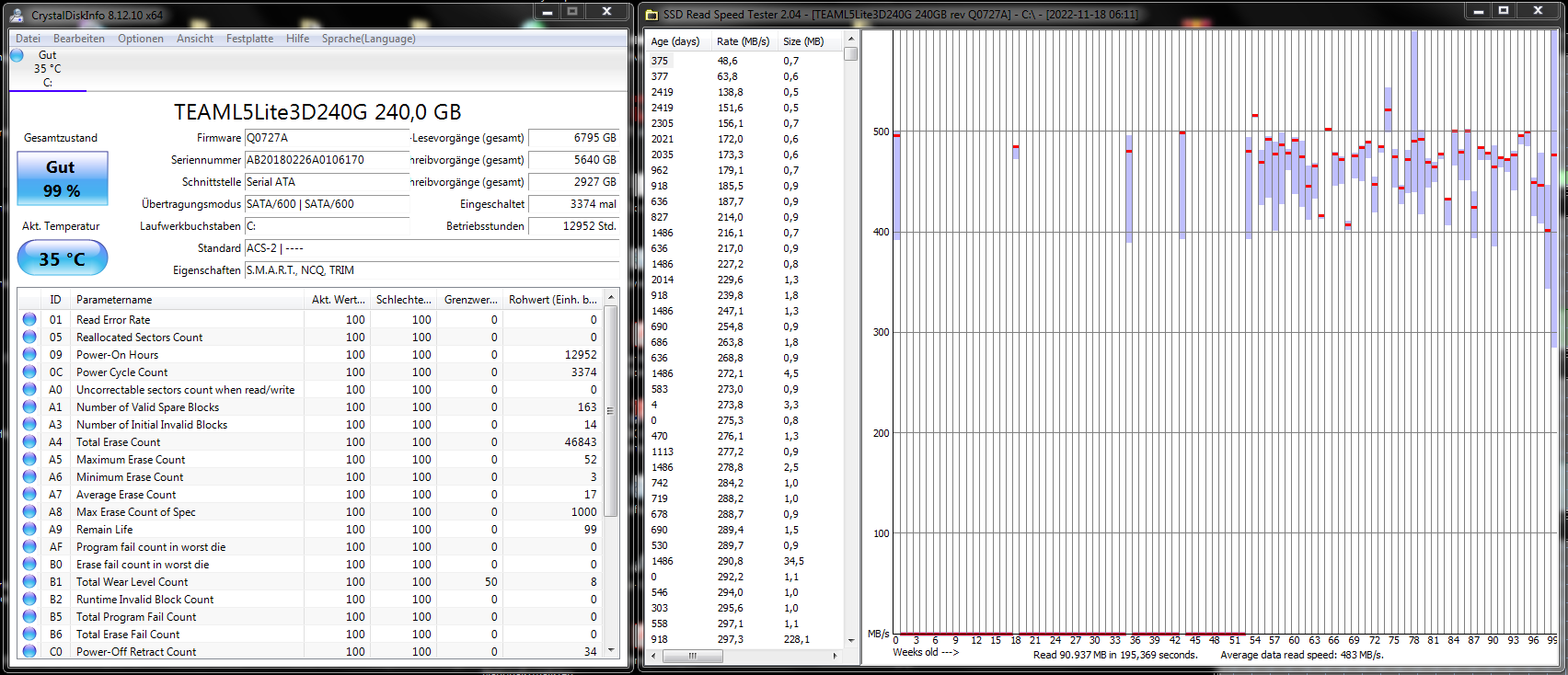The image size is (1568, 675).
Task: Sort by the Akt. Wert column header
Action: tap(338, 300)
